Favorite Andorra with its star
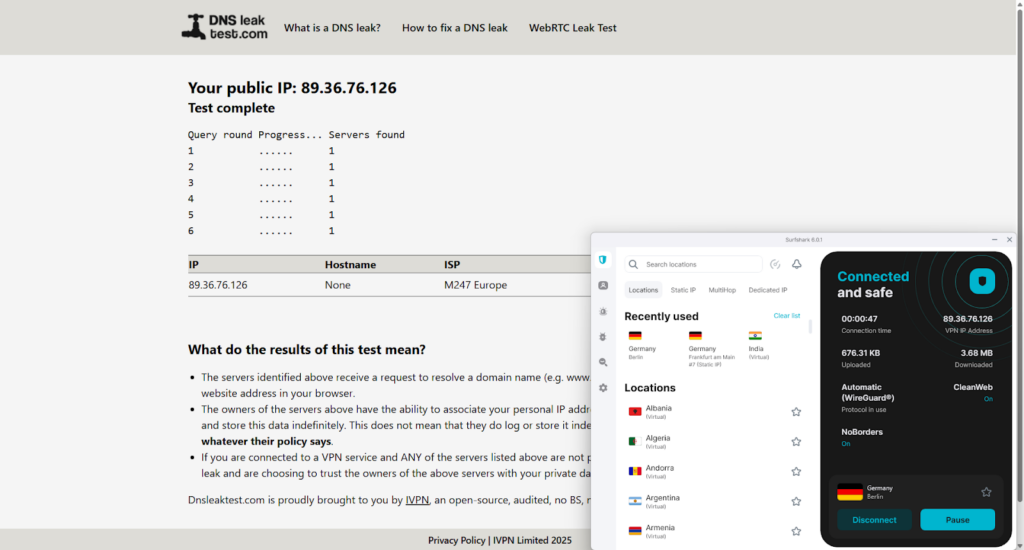 click(x=796, y=472)
